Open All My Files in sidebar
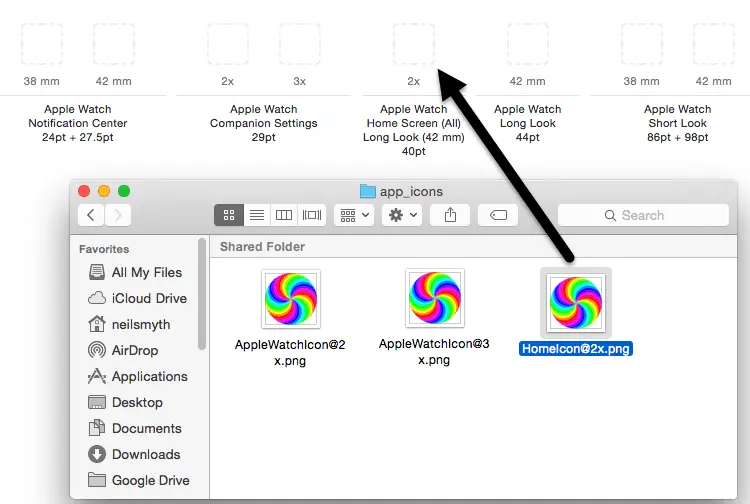This screenshot has width=750, height=504. click(146, 272)
